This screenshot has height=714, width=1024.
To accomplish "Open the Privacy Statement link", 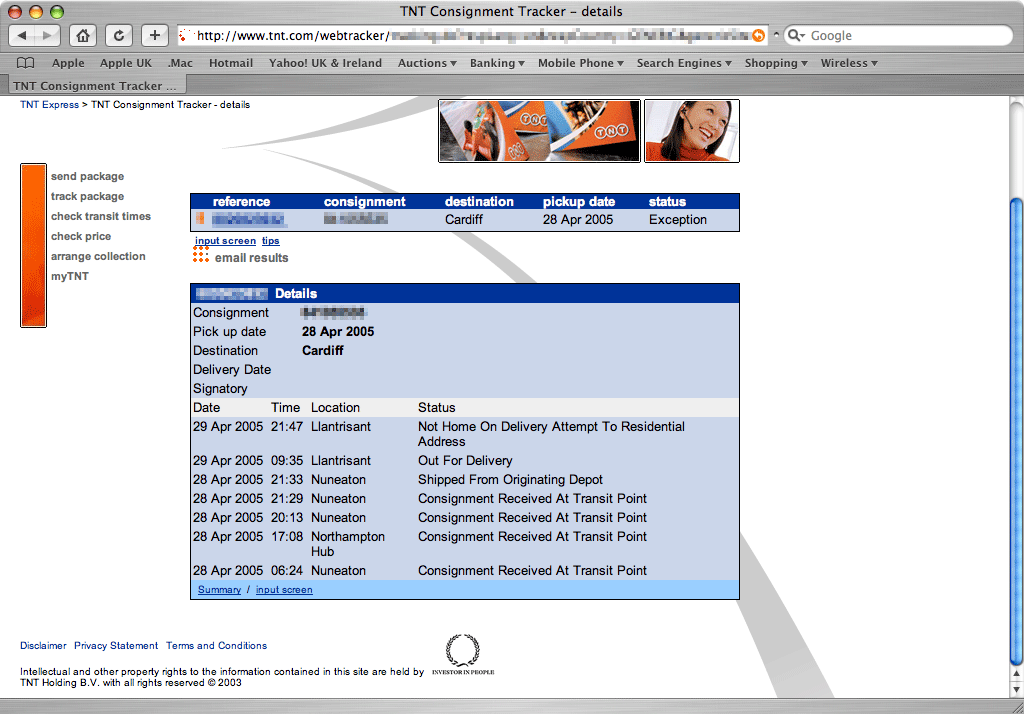I will [x=116, y=645].
